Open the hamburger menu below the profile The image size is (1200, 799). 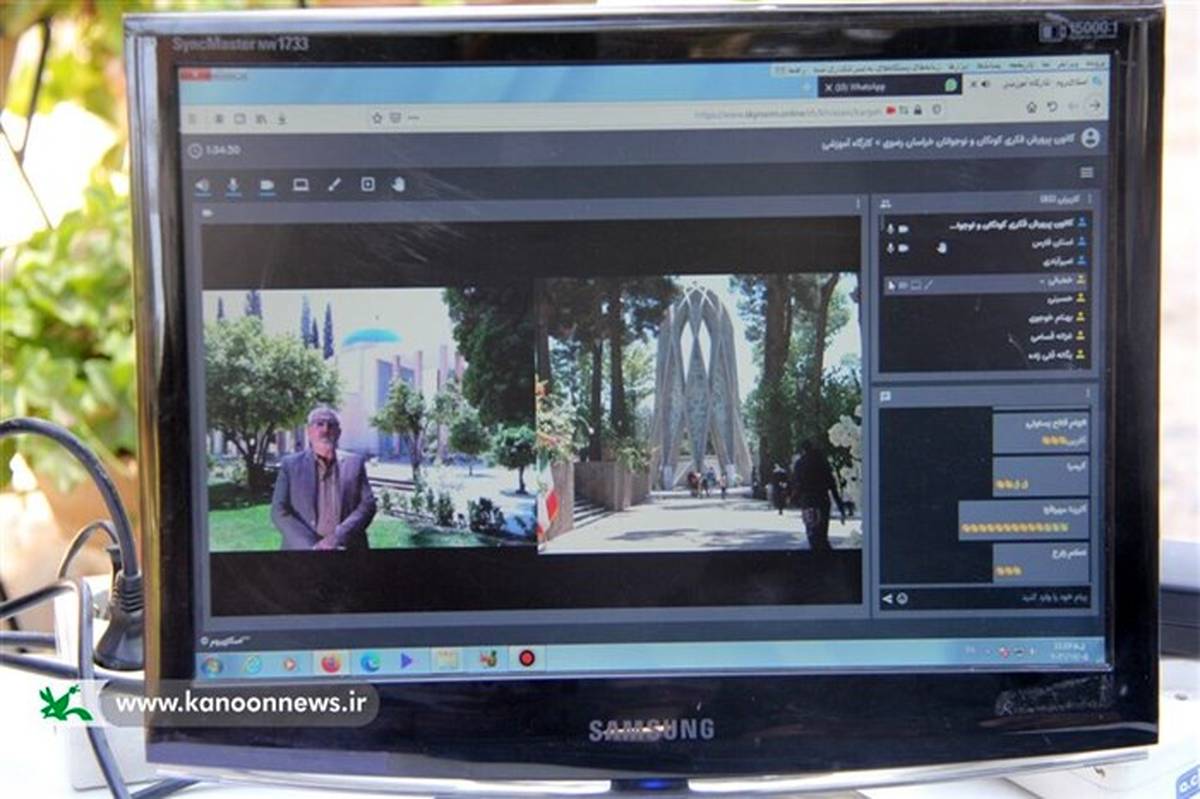pos(1087,173)
